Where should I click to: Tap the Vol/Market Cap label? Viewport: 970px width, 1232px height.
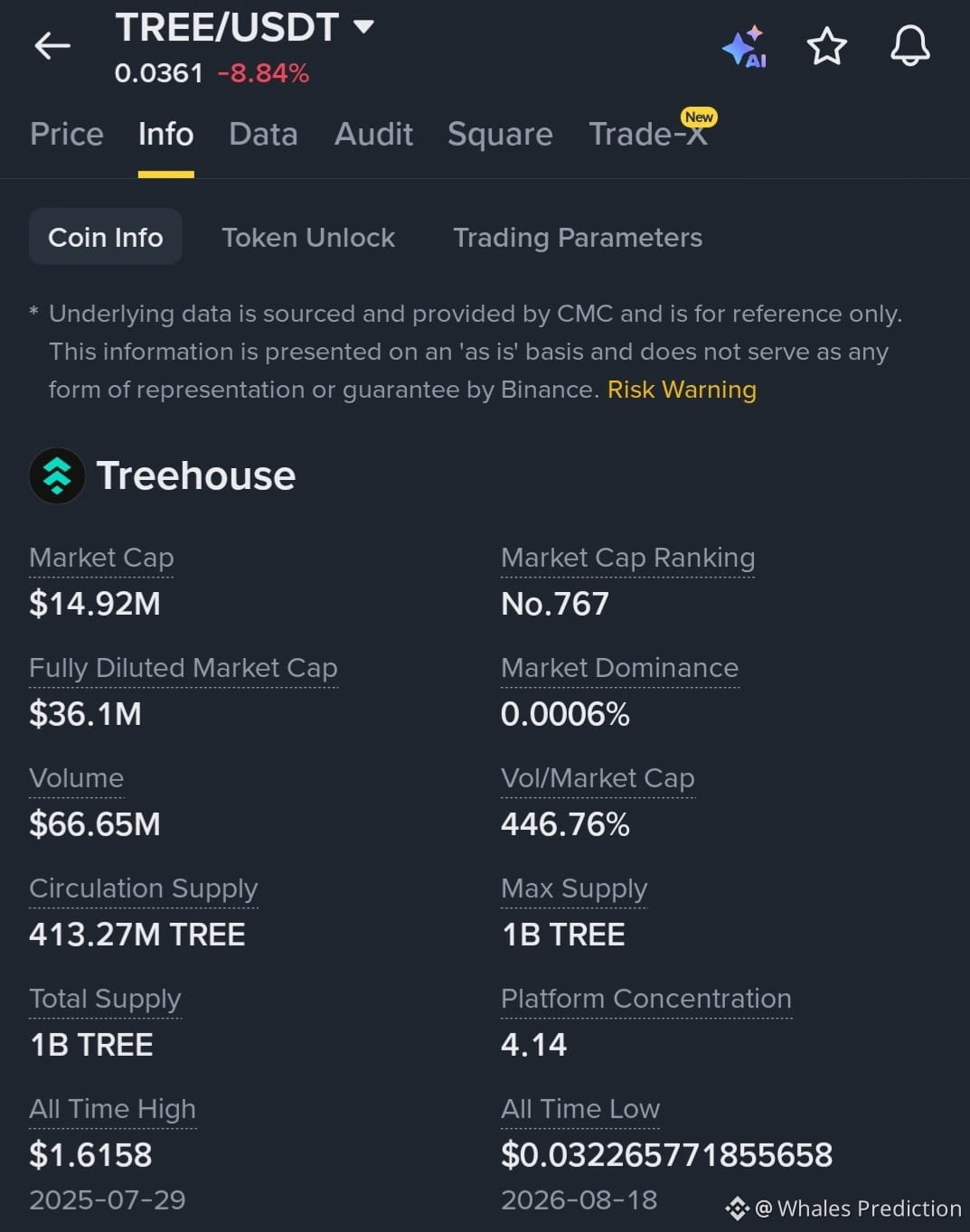pos(598,778)
